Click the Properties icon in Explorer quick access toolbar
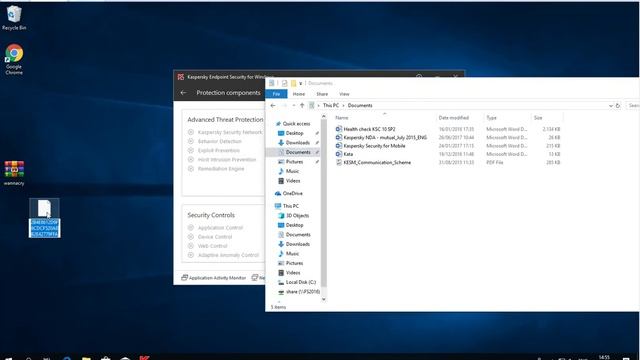This screenshot has width=640, height=360. [x=284, y=83]
